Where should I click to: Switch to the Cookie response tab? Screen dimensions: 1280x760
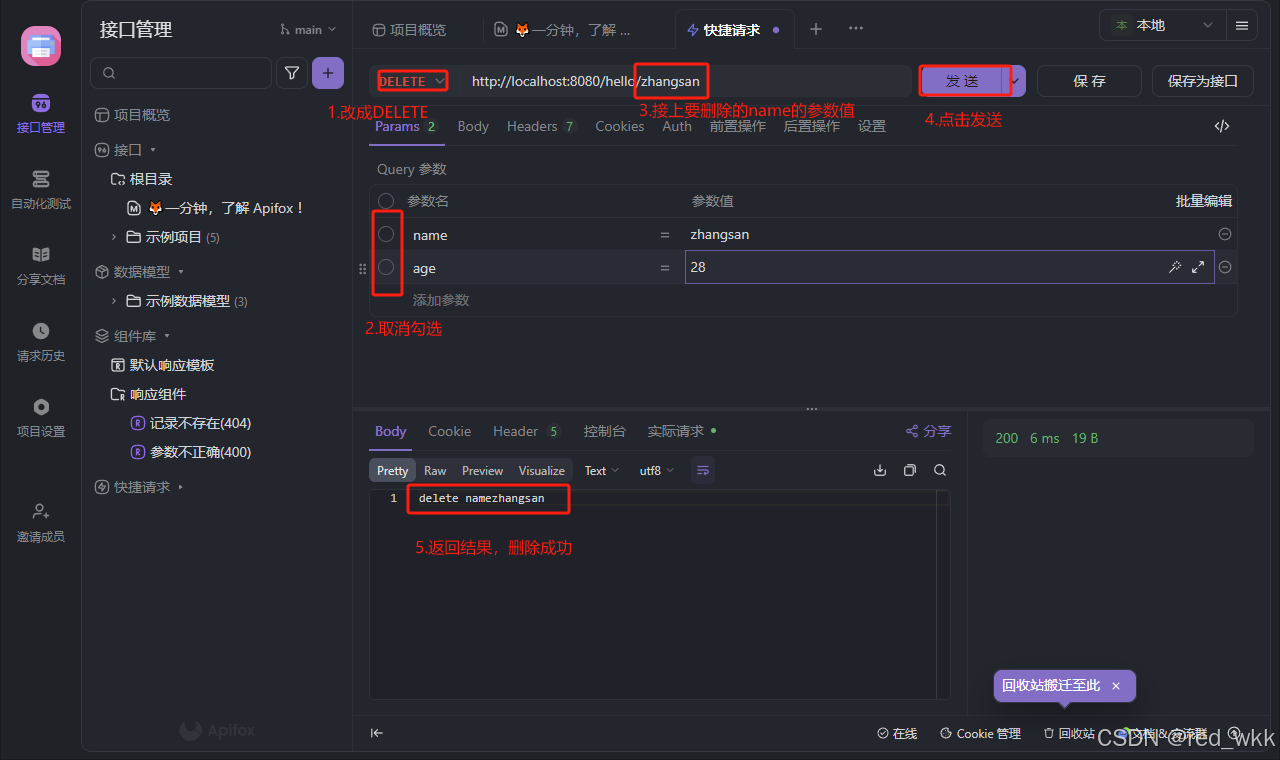click(x=449, y=431)
